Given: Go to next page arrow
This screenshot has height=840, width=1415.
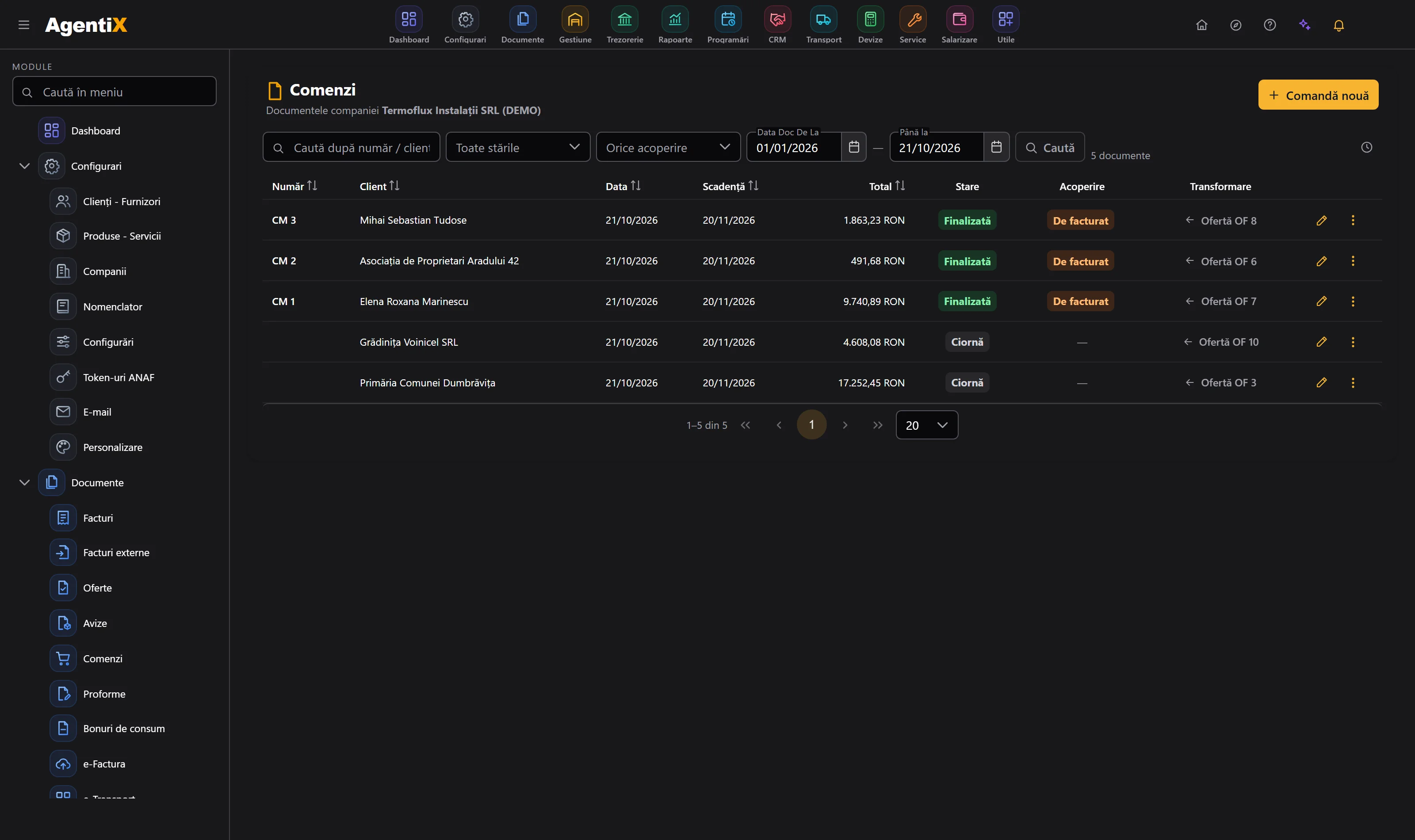Looking at the screenshot, I should click(845, 424).
